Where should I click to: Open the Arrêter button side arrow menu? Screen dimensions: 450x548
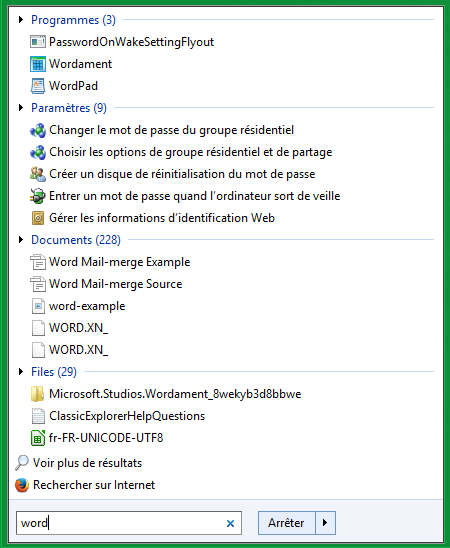tap(325, 523)
